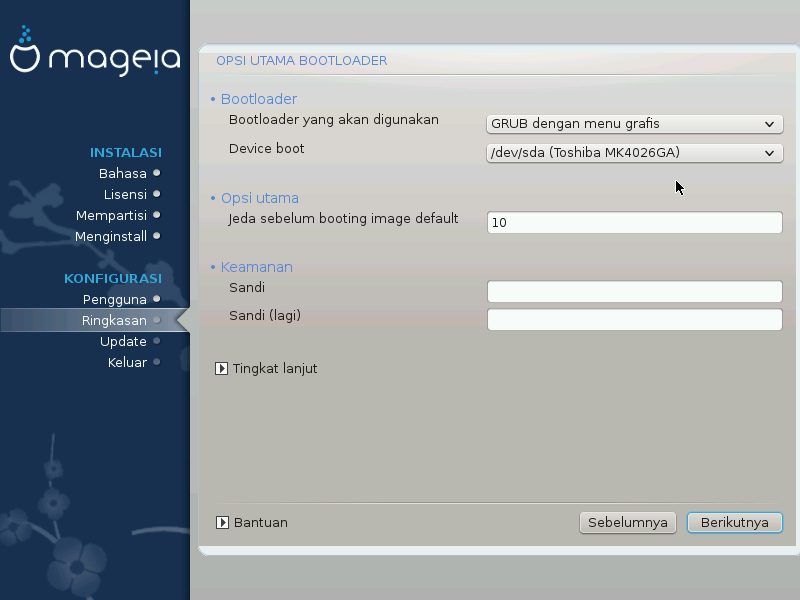Screen dimensions: 800x600
Task: Click the Update step bullet
Action: 157,341
